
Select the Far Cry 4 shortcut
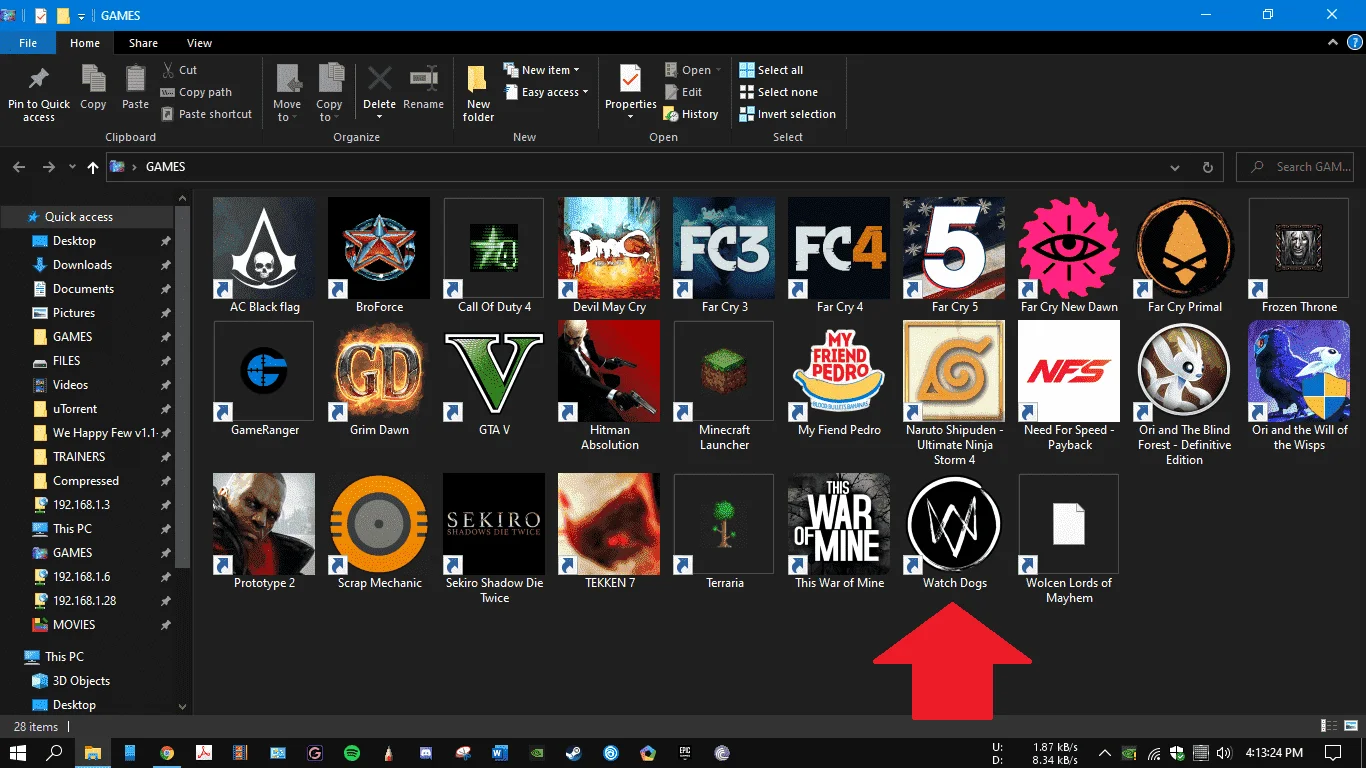click(839, 255)
